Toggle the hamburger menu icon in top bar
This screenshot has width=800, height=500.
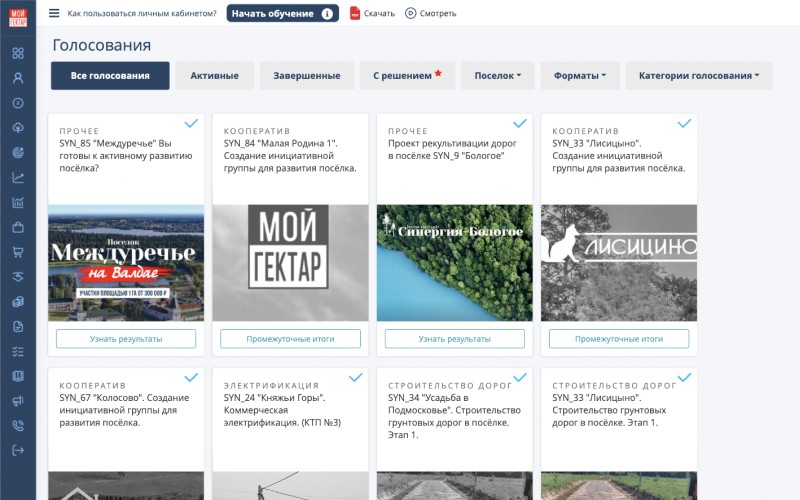point(54,13)
